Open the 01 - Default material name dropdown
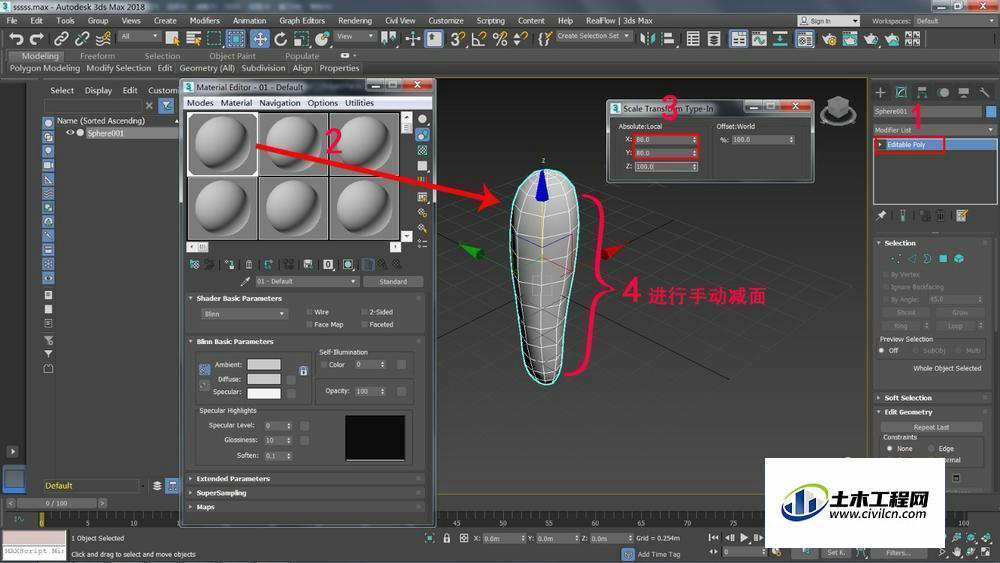1000x563 pixels. [x=306, y=281]
